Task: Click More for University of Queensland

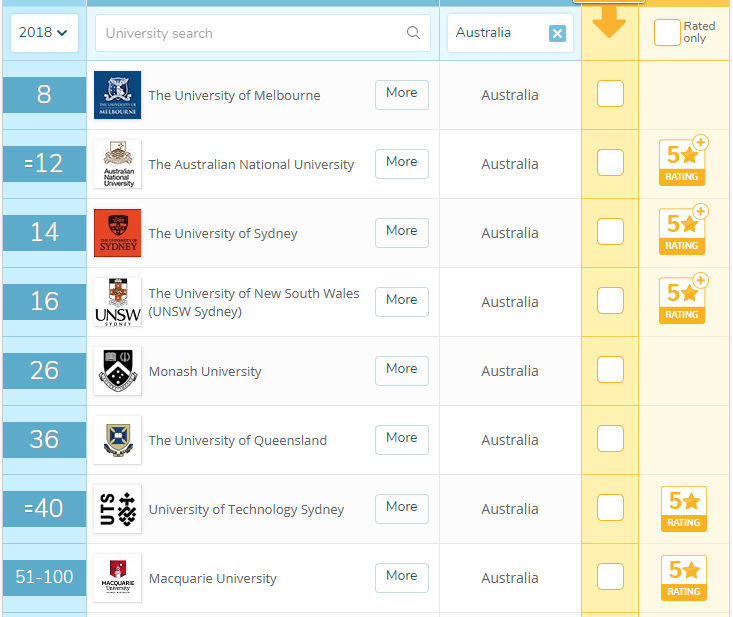Action: pos(402,440)
